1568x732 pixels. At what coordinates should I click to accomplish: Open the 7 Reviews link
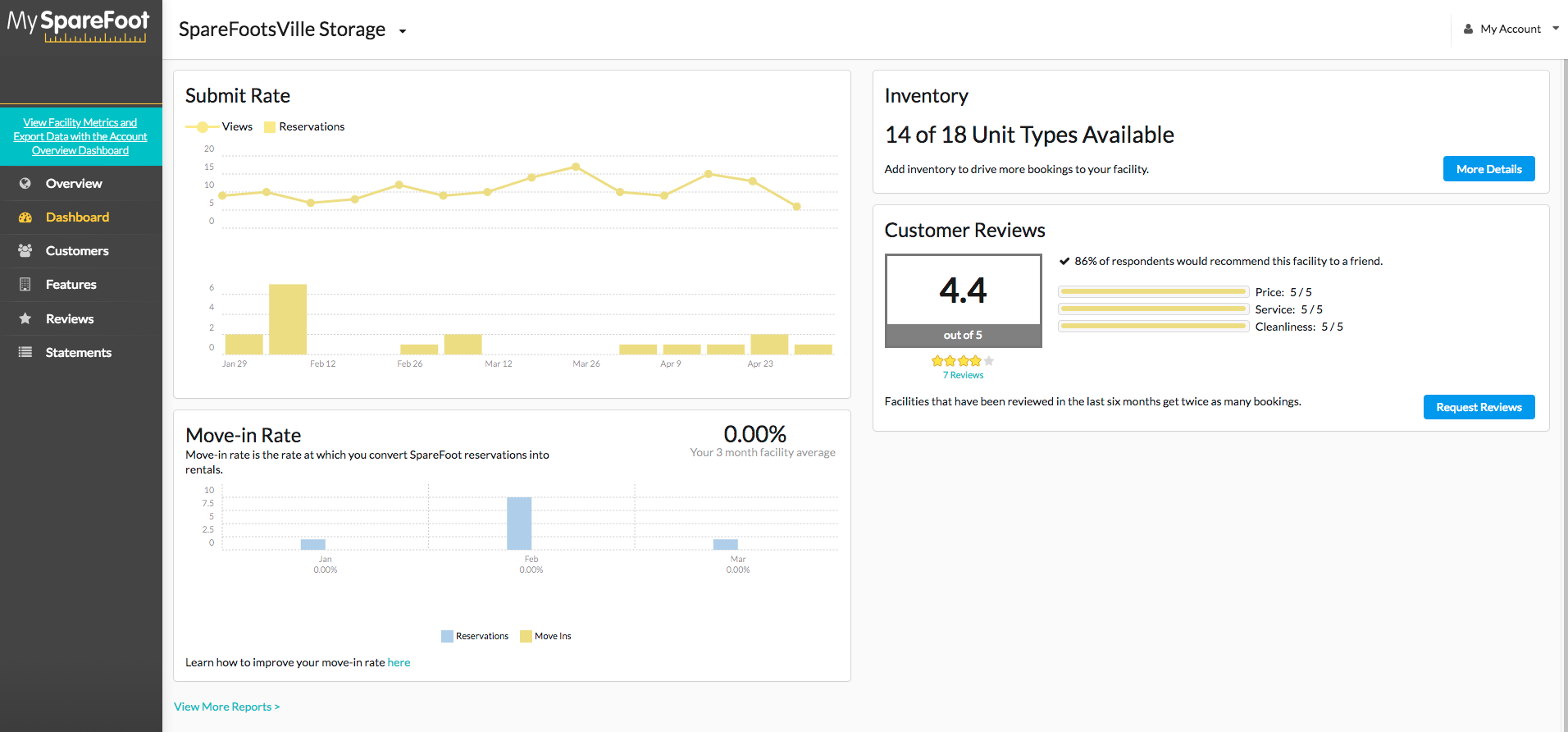pos(963,375)
